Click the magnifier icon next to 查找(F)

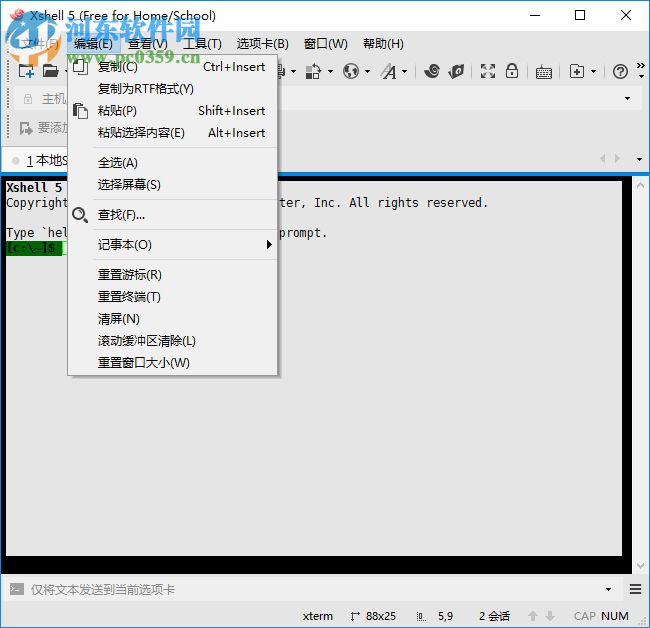tap(80, 215)
